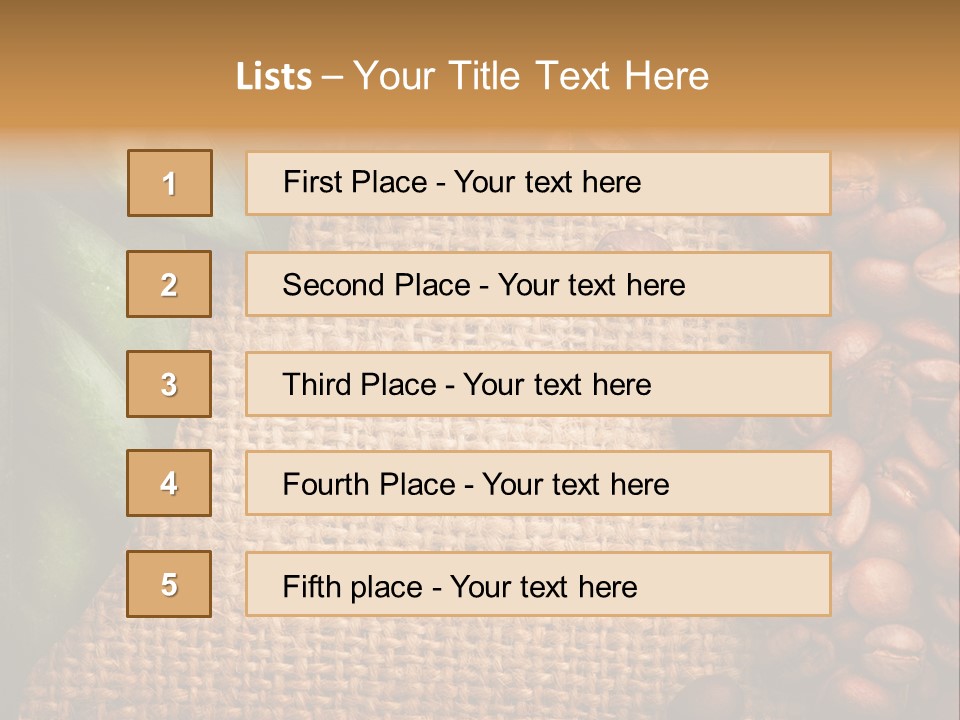The height and width of the screenshot is (720, 960).
Task: Select the number 4 box
Action: point(170,483)
